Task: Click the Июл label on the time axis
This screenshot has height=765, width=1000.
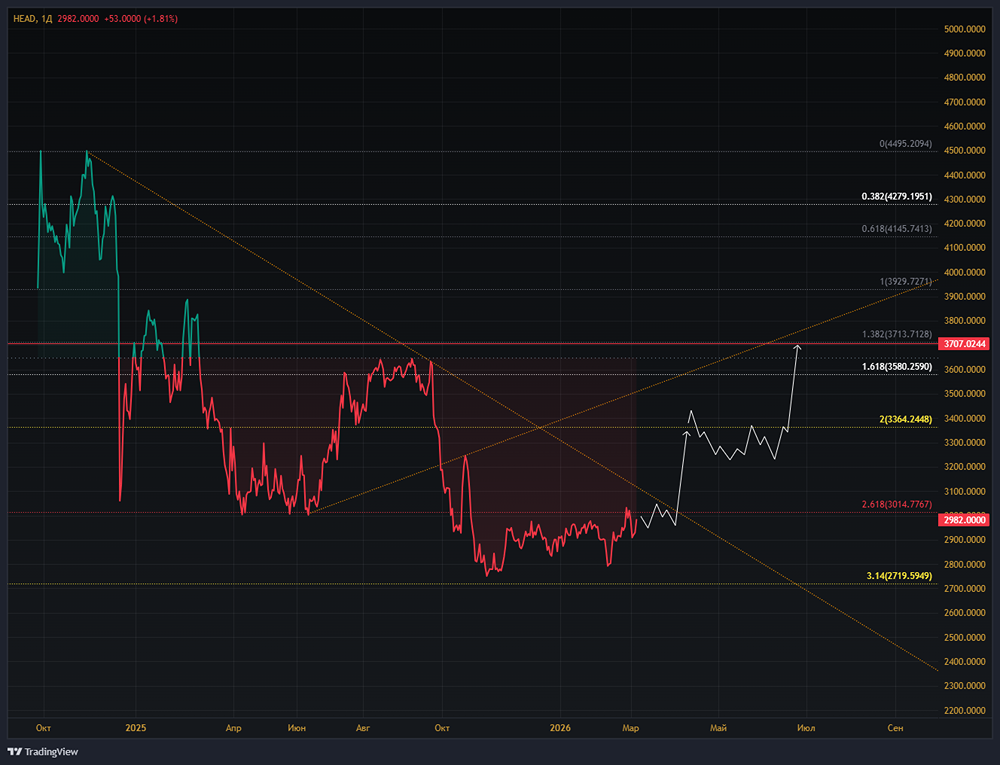Action: tap(806, 728)
